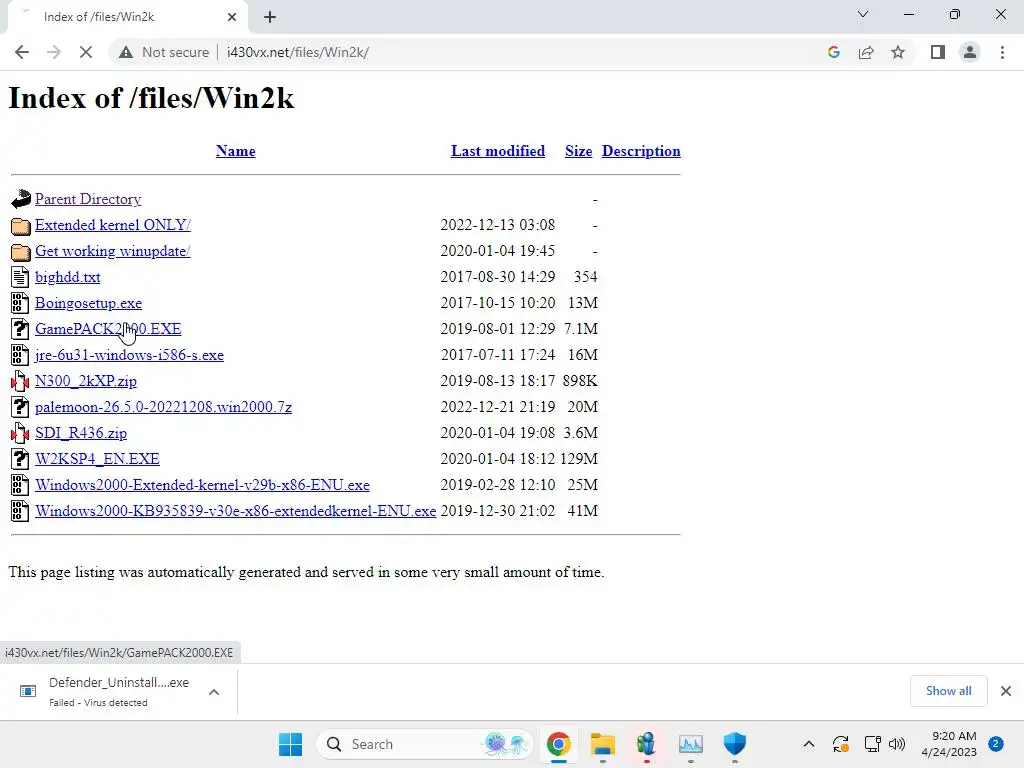Click Show all downloads
This screenshot has width=1024, height=768.
pyautogui.click(x=948, y=691)
